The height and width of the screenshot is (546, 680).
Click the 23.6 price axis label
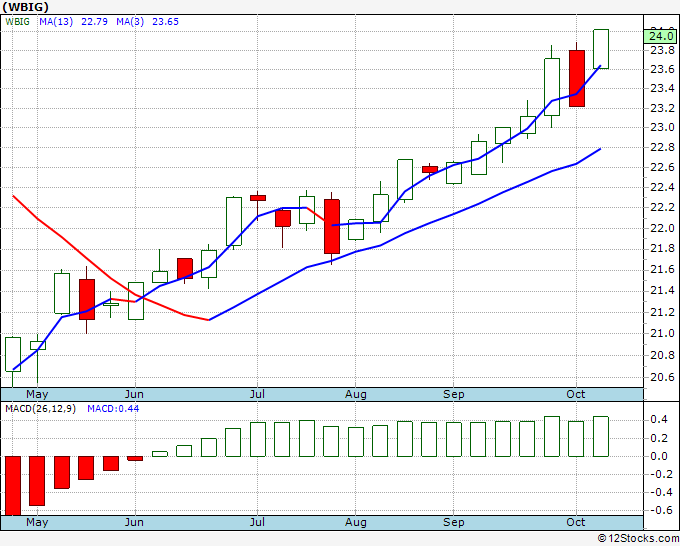point(662,69)
